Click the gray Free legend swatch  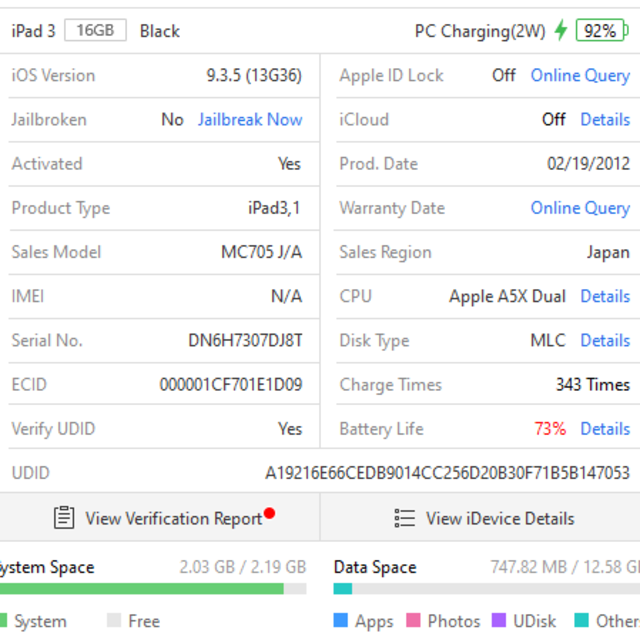coord(114,620)
